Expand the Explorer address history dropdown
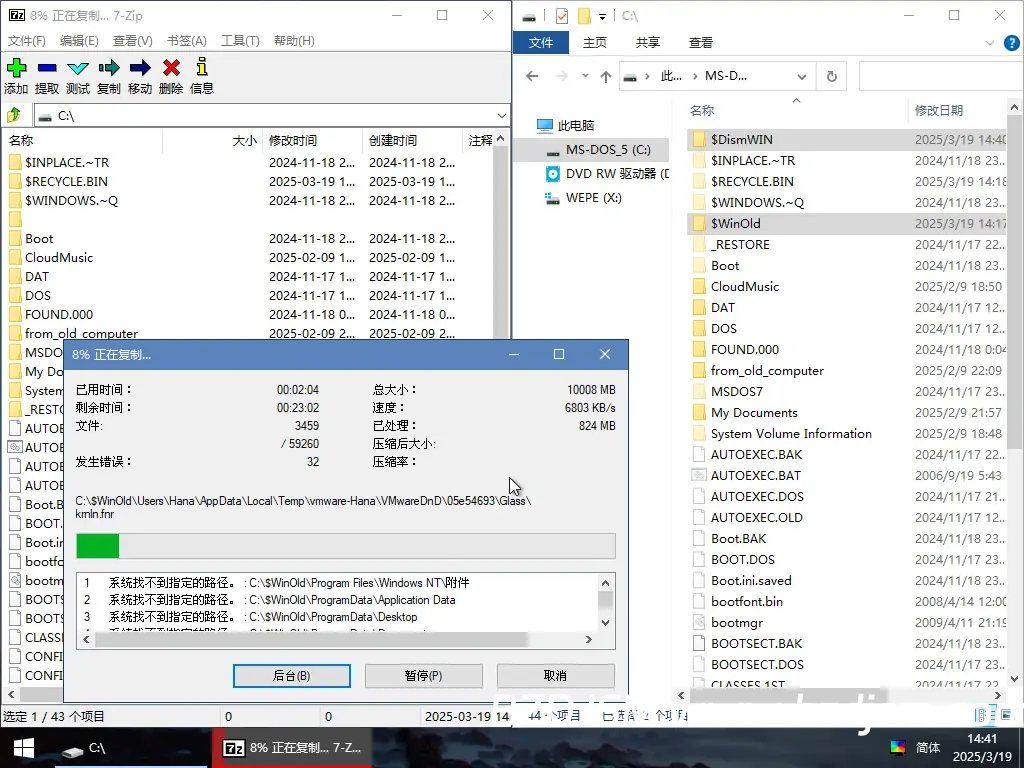Image resolution: width=1024 pixels, height=768 pixels. click(x=802, y=76)
